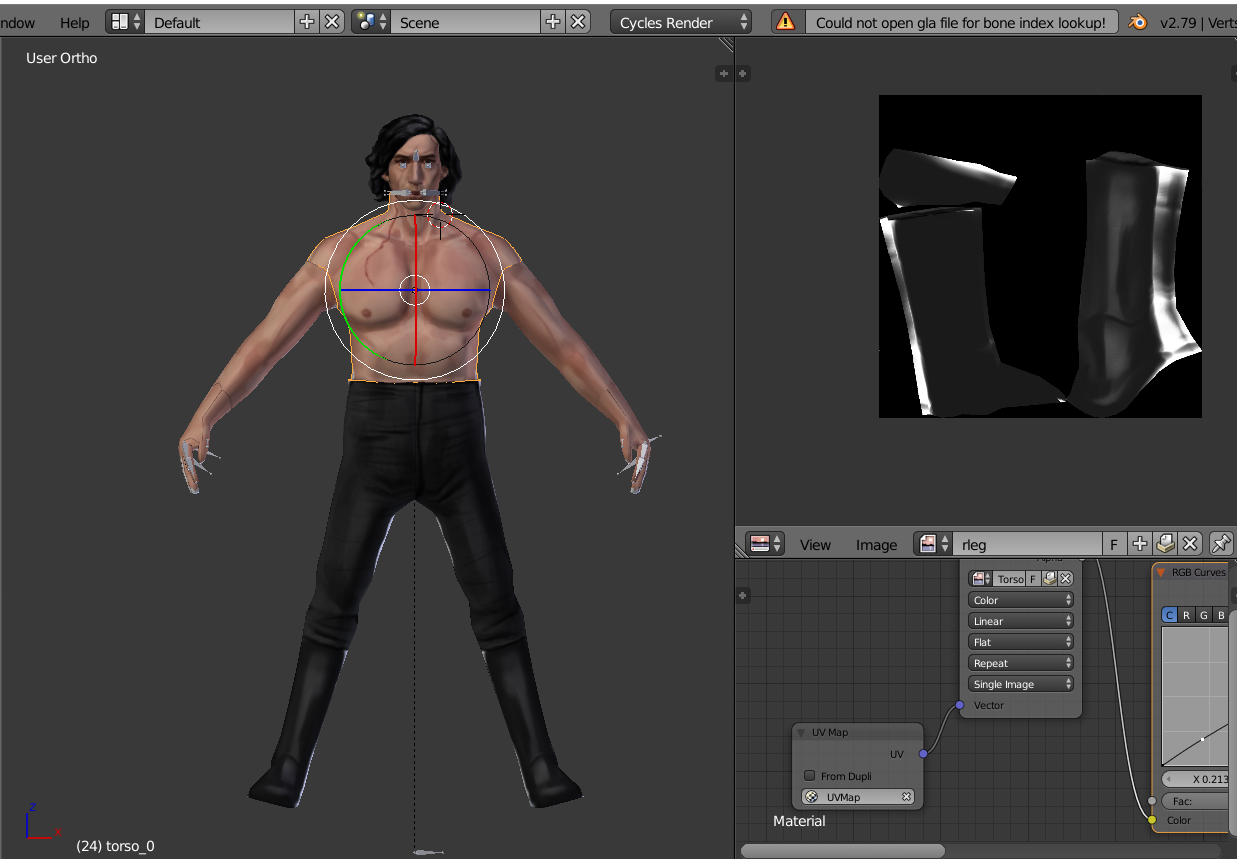Open the scene browser icon

(x=371, y=22)
